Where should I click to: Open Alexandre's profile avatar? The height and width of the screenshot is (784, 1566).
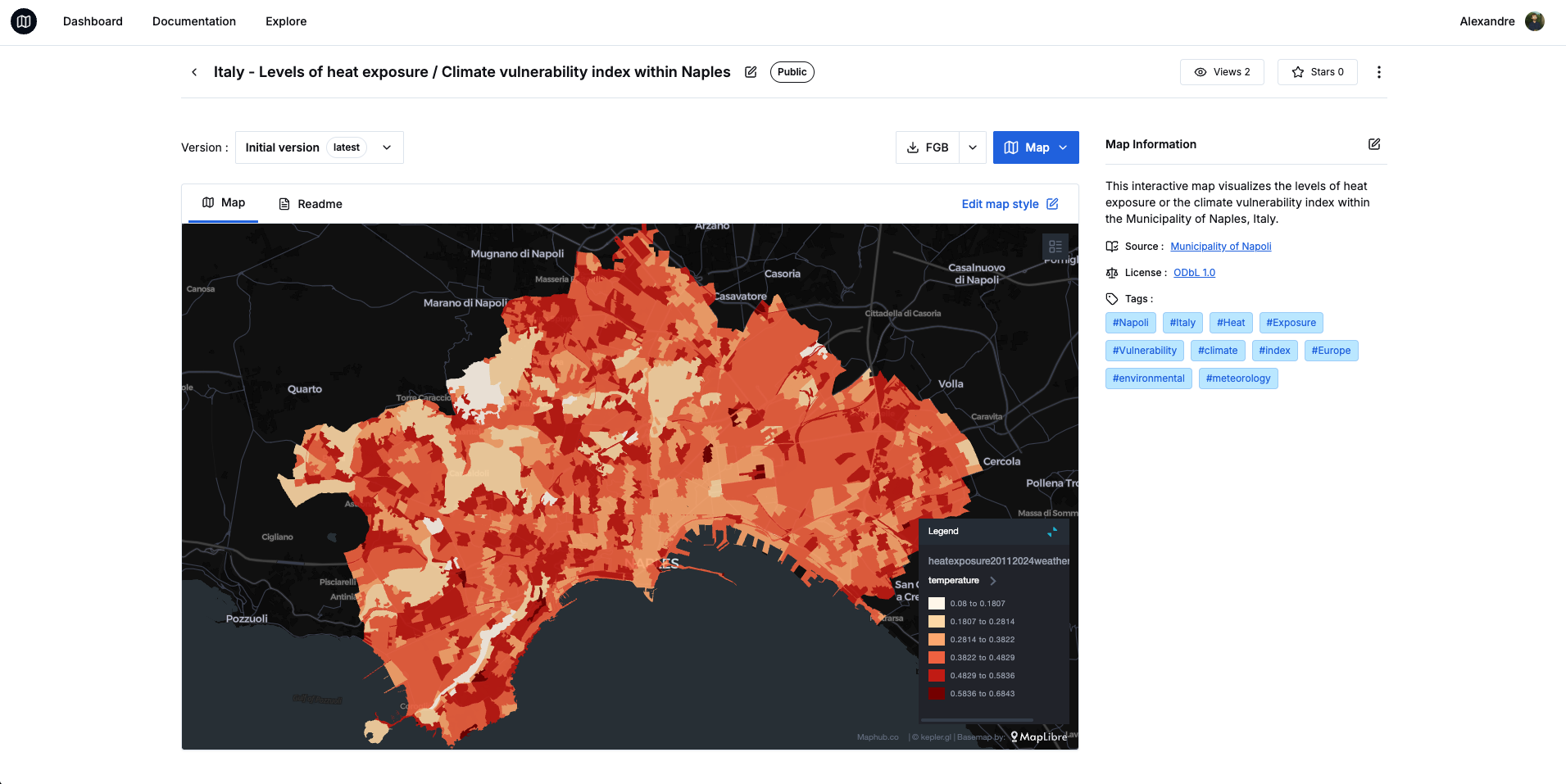(1534, 21)
